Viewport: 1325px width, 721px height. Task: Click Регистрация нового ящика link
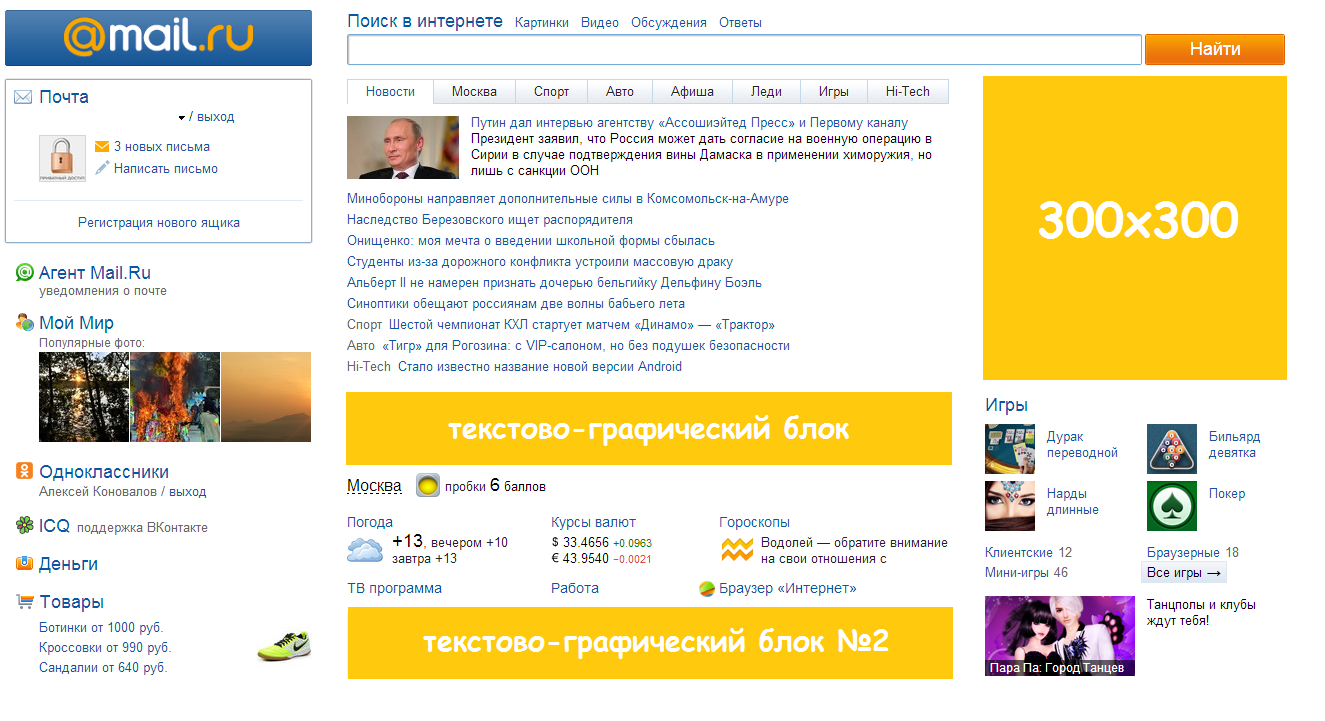tap(159, 223)
